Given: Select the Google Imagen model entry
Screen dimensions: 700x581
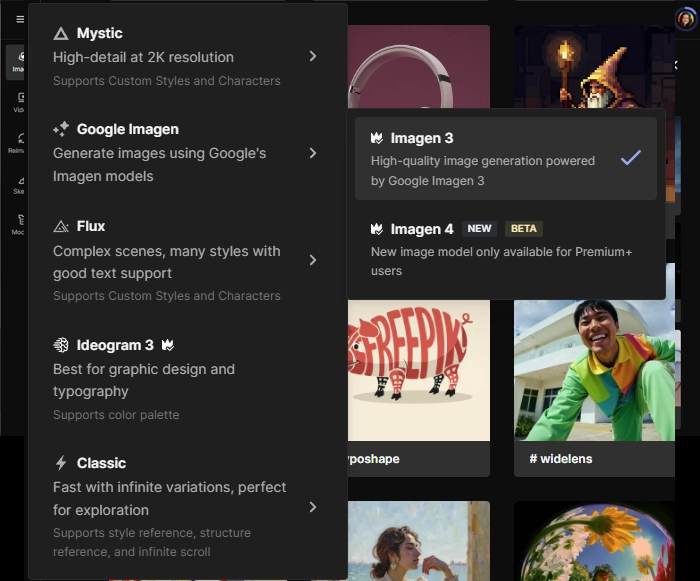Looking at the screenshot, I should click(x=188, y=153).
